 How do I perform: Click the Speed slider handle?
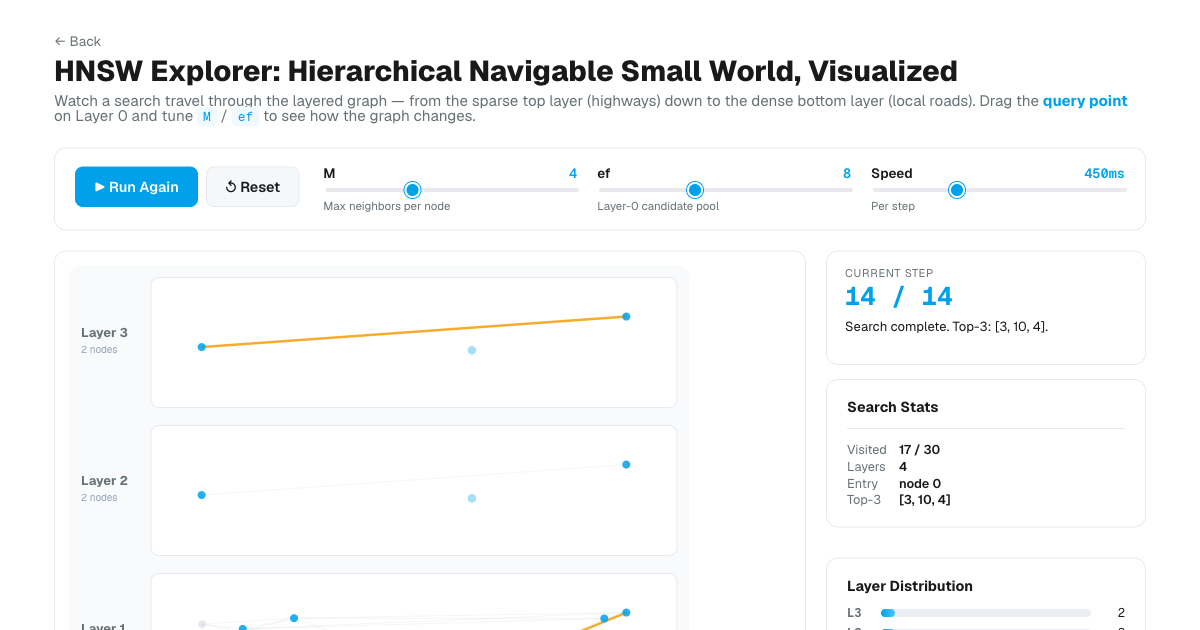[x=957, y=190]
